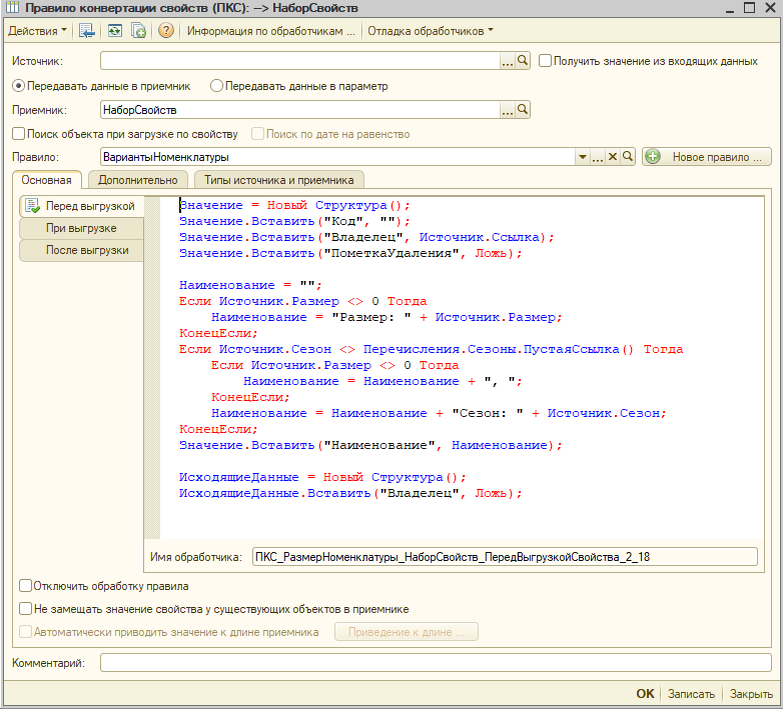783x710 pixels.
Task: Click code line Значение.Вставить("Наименование", Наименование);
Action: (x=371, y=445)
